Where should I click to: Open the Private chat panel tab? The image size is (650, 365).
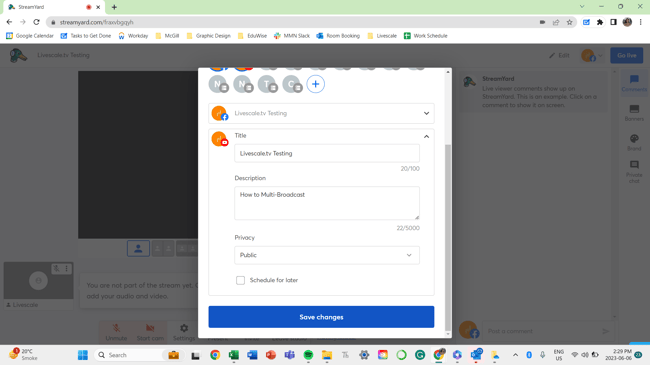pos(634,172)
